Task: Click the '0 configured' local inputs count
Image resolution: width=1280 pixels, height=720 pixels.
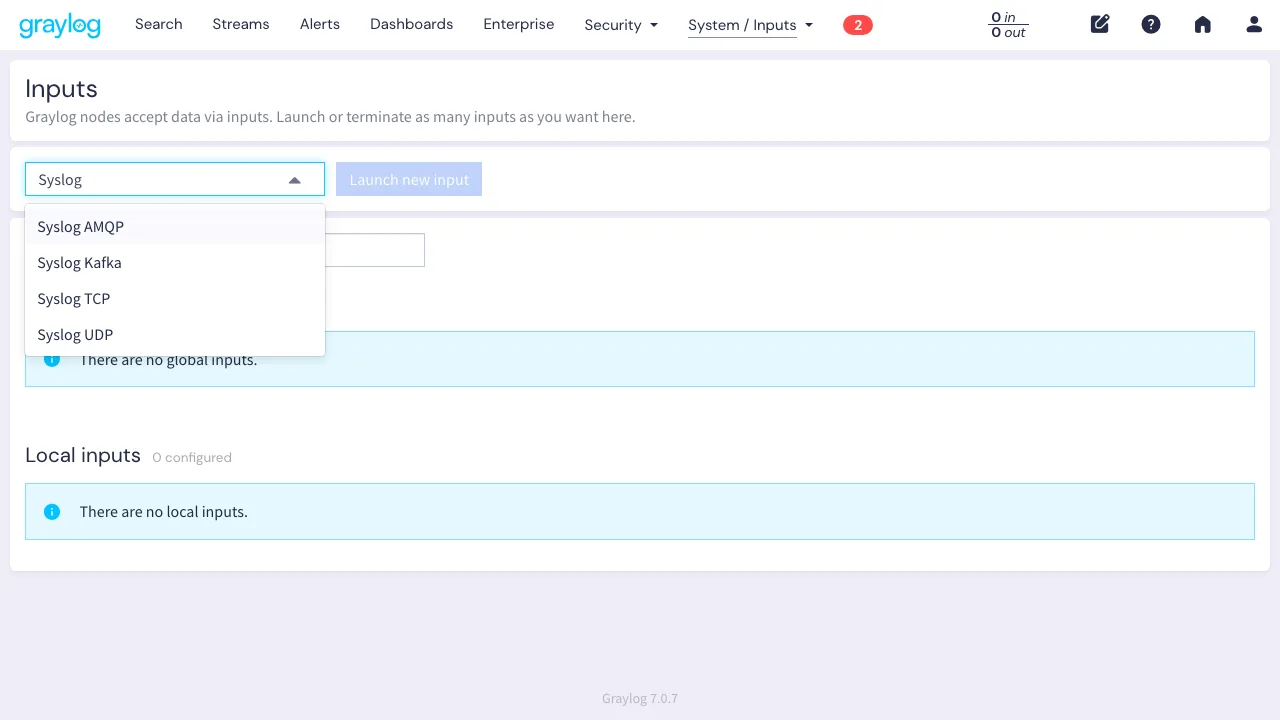Action: pos(192,457)
